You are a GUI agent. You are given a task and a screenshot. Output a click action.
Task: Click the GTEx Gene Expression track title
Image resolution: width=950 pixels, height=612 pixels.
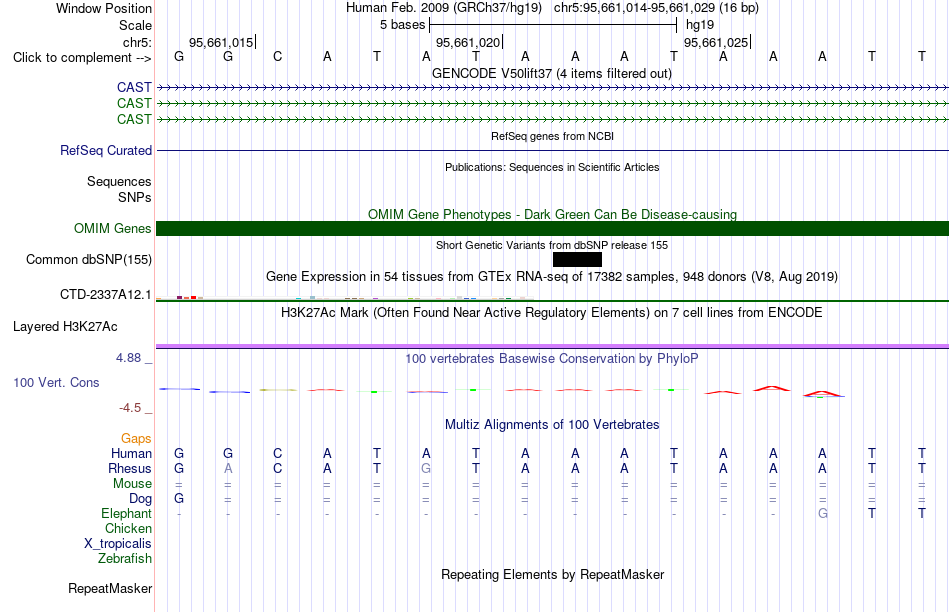[x=552, y=276]
